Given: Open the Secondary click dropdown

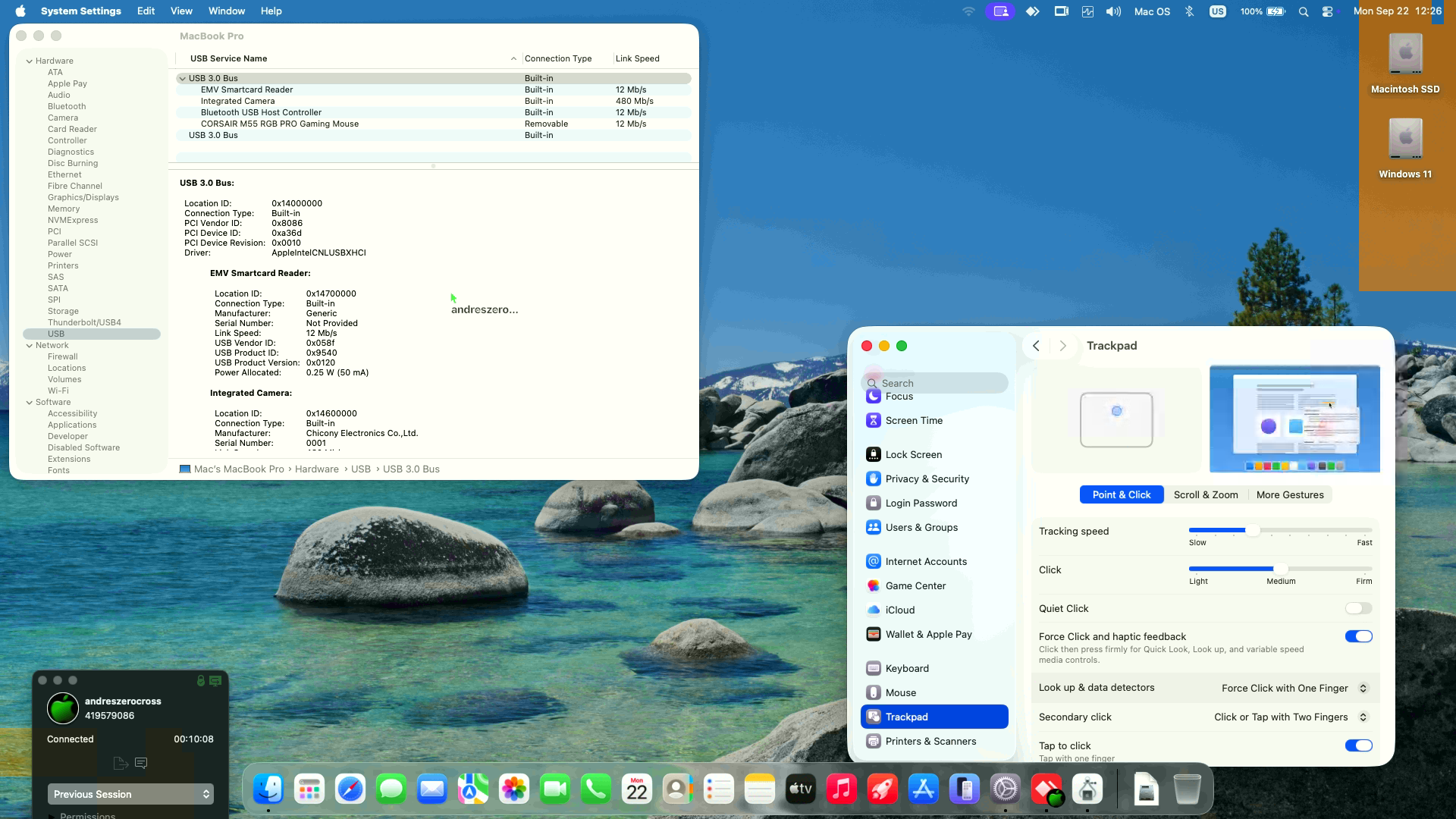Looking at the screenshot, I should [1291, 717].
